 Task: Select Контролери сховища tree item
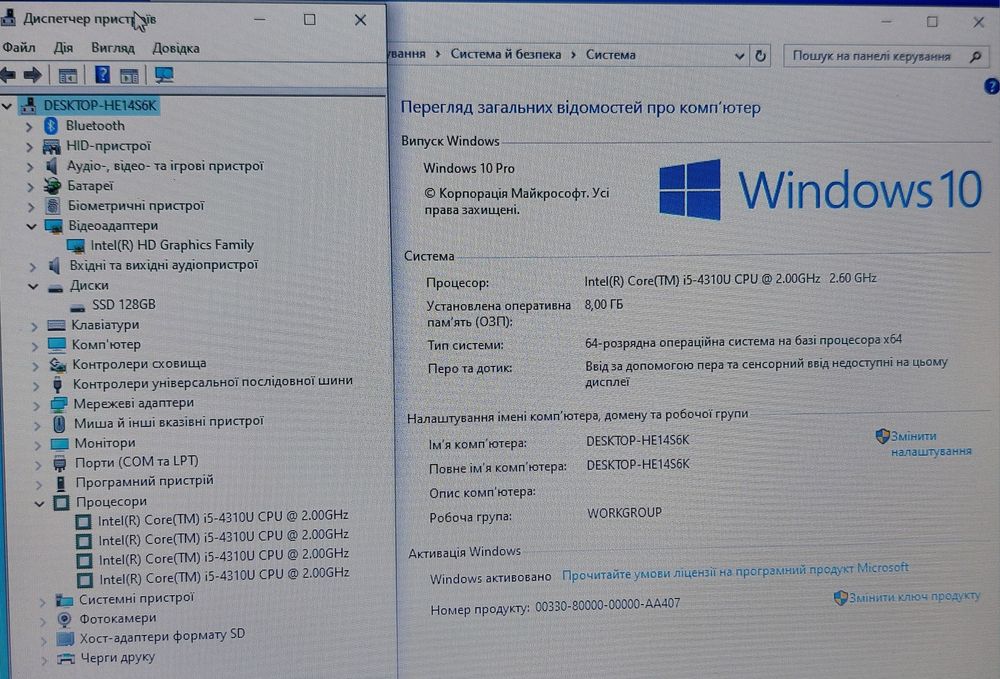pos(139,364)
